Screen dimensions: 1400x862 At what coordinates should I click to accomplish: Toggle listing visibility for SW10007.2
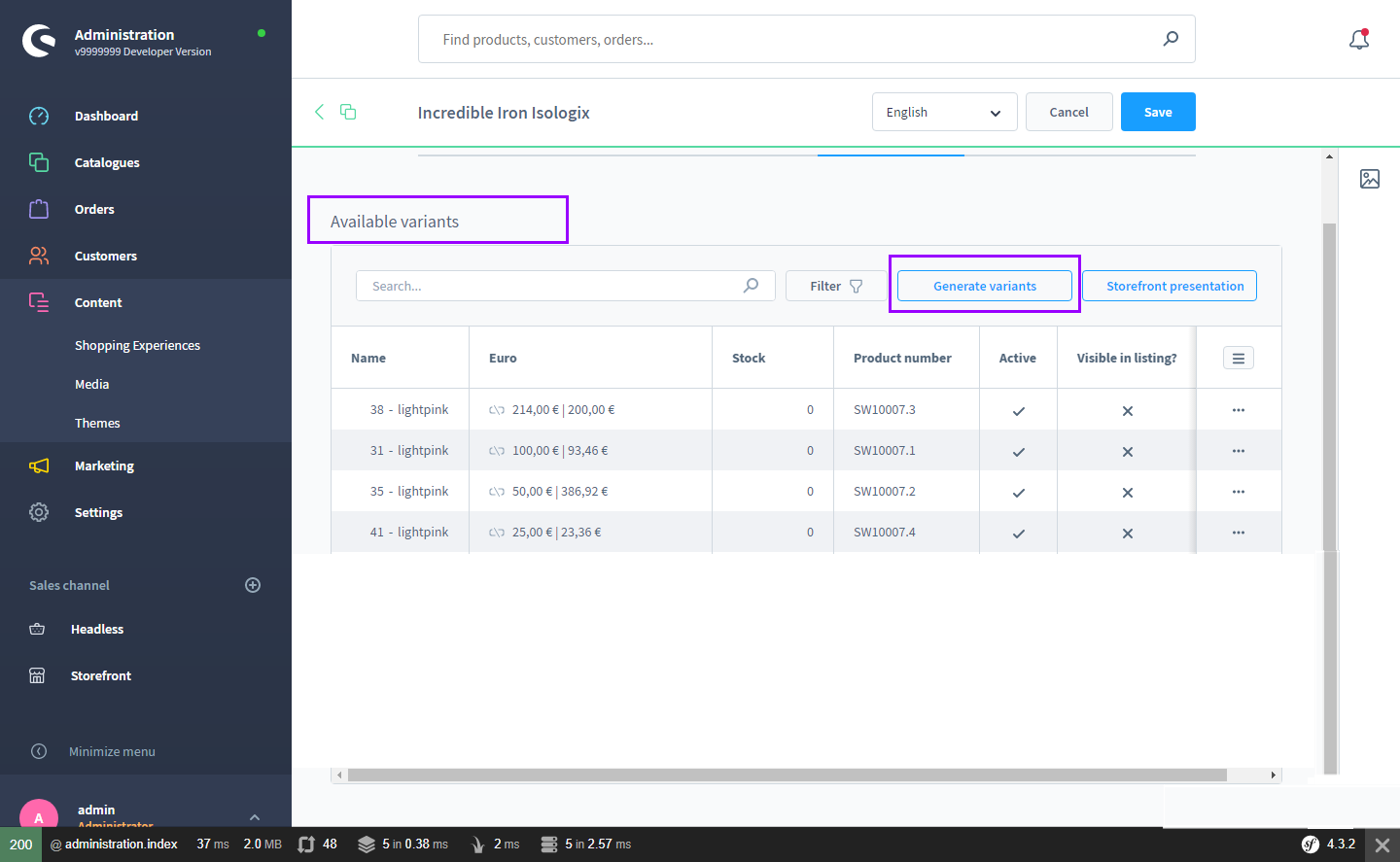pyautogui.click(x=1128, y=493)
